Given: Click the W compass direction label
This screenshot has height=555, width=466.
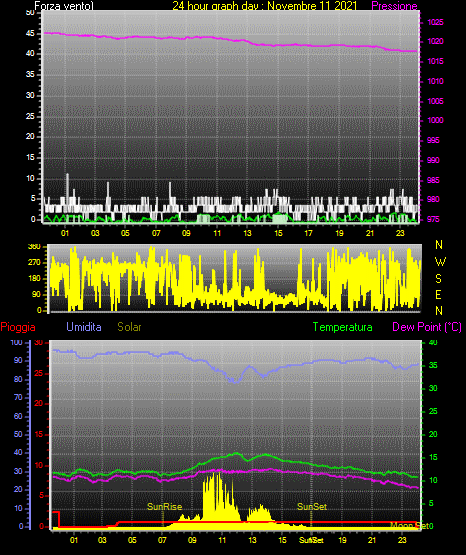Looking at the screenshot, I should [x=440, y=262].
